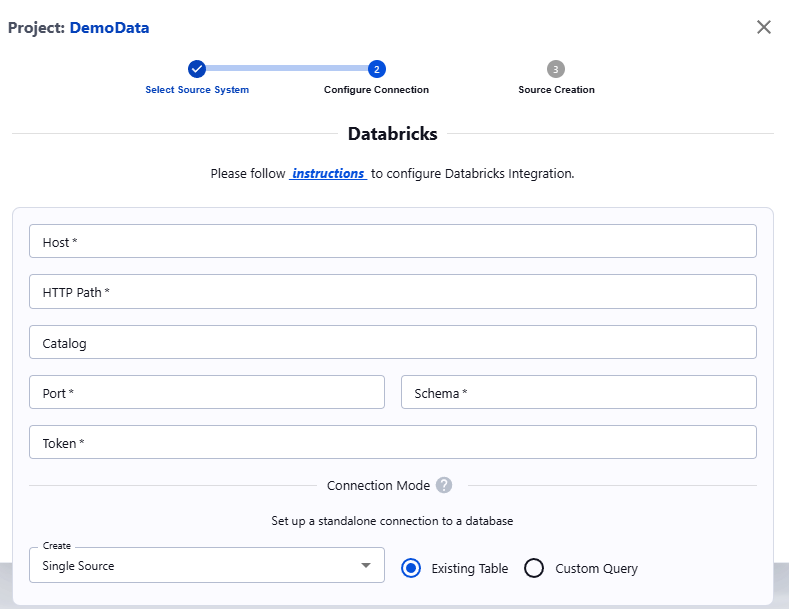Select the Custom Query radio button
The height and width of the screenshot is (609, 789).
click(x=534, y=568)
